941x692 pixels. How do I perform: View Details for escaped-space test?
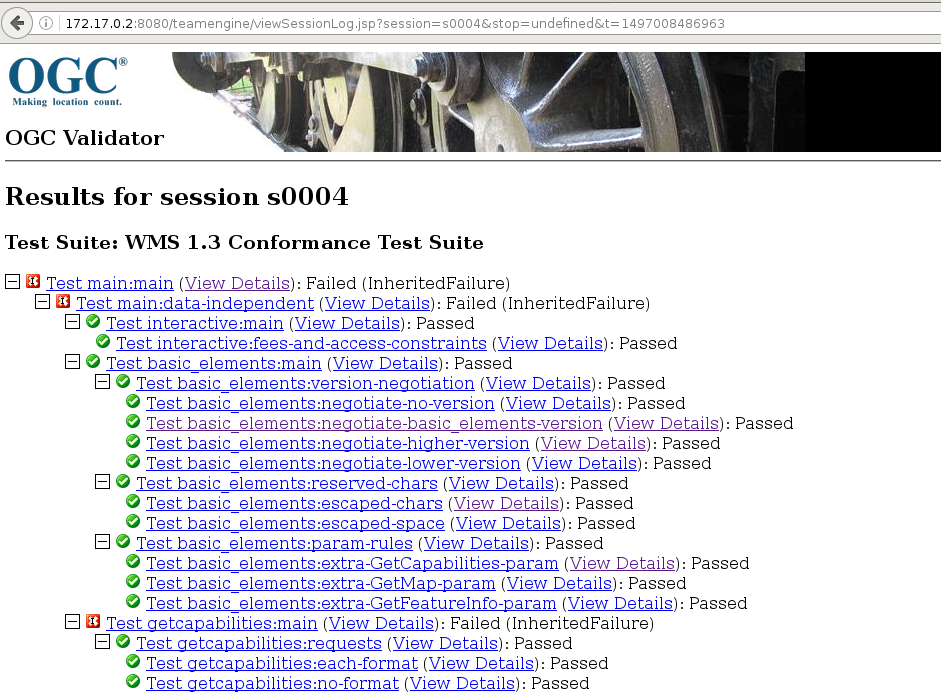(x=508, y=523)
